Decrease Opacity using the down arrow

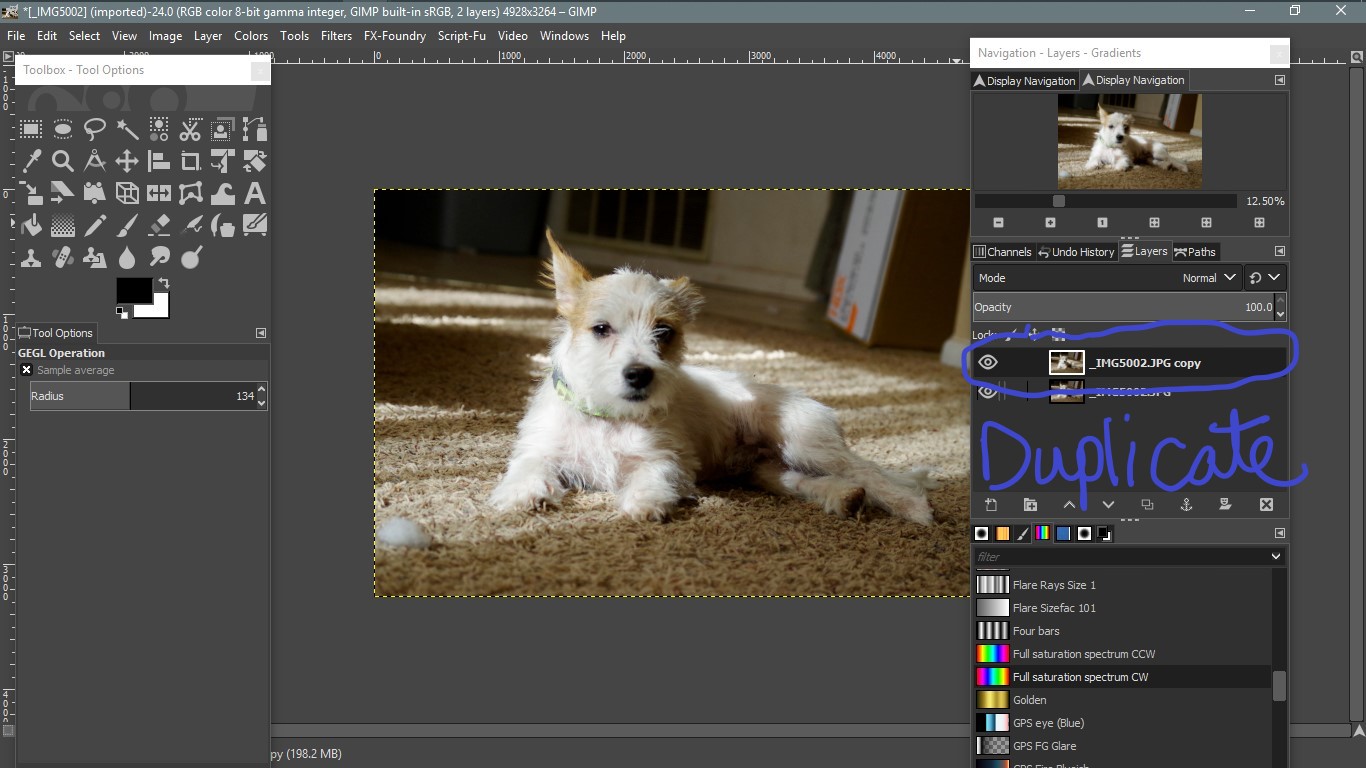pos(1281,314)
